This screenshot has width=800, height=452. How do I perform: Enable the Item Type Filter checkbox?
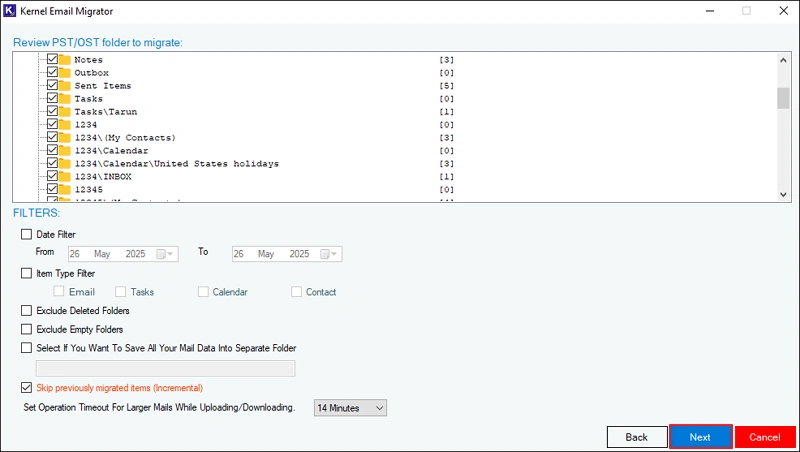(26, 273)
